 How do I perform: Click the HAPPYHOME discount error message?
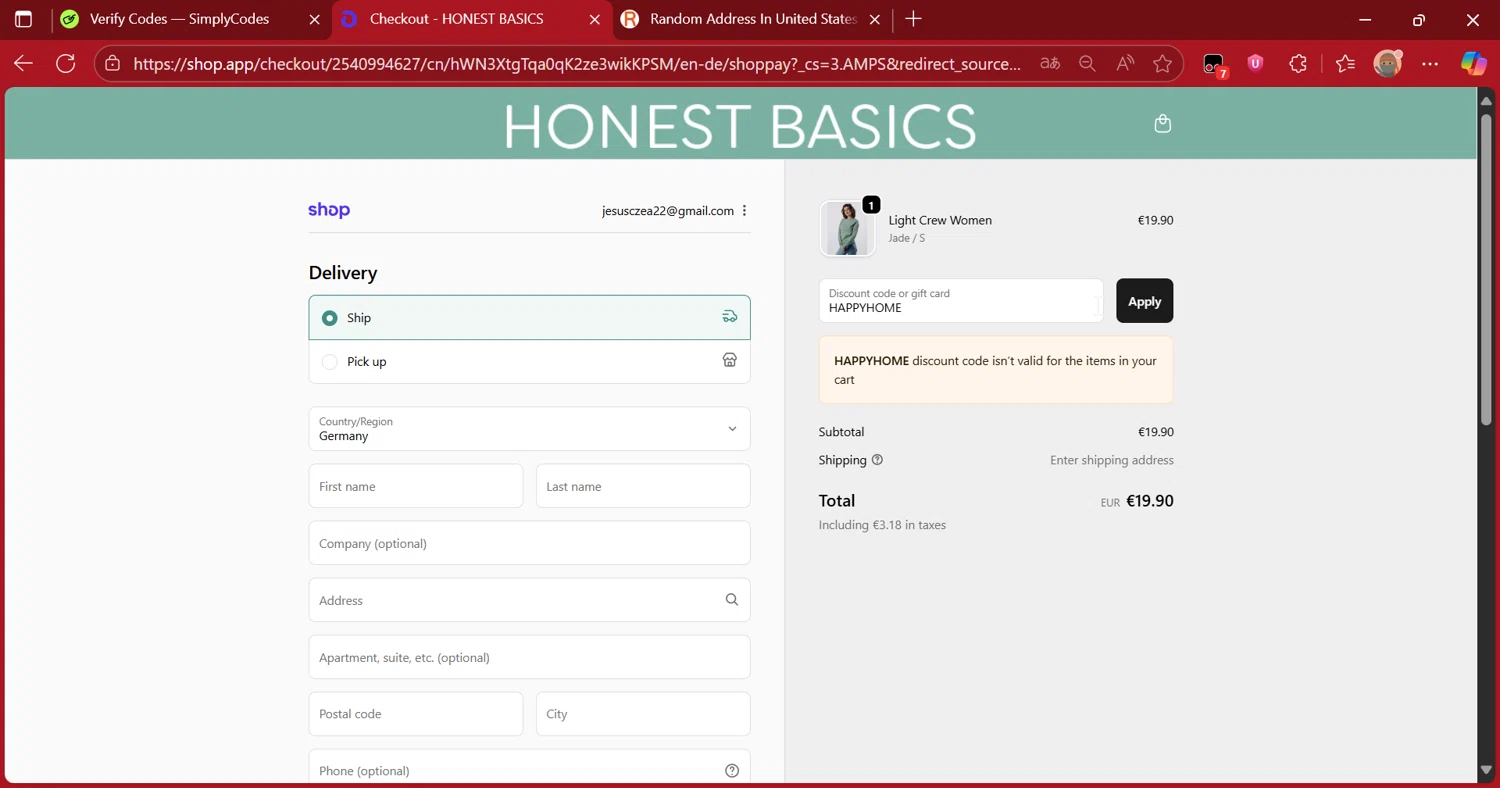(x=996, y=370)
